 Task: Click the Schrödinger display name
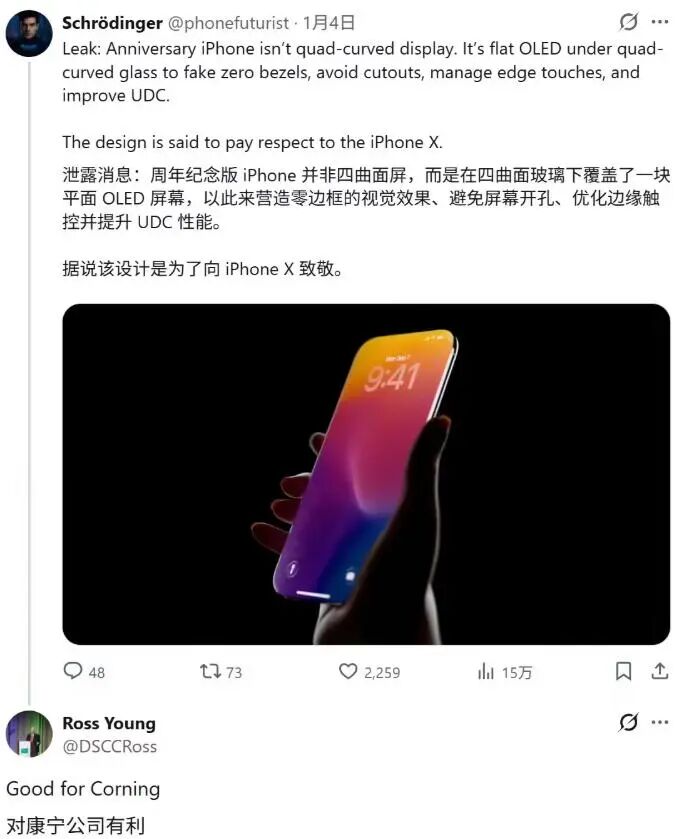coord(112,23)
